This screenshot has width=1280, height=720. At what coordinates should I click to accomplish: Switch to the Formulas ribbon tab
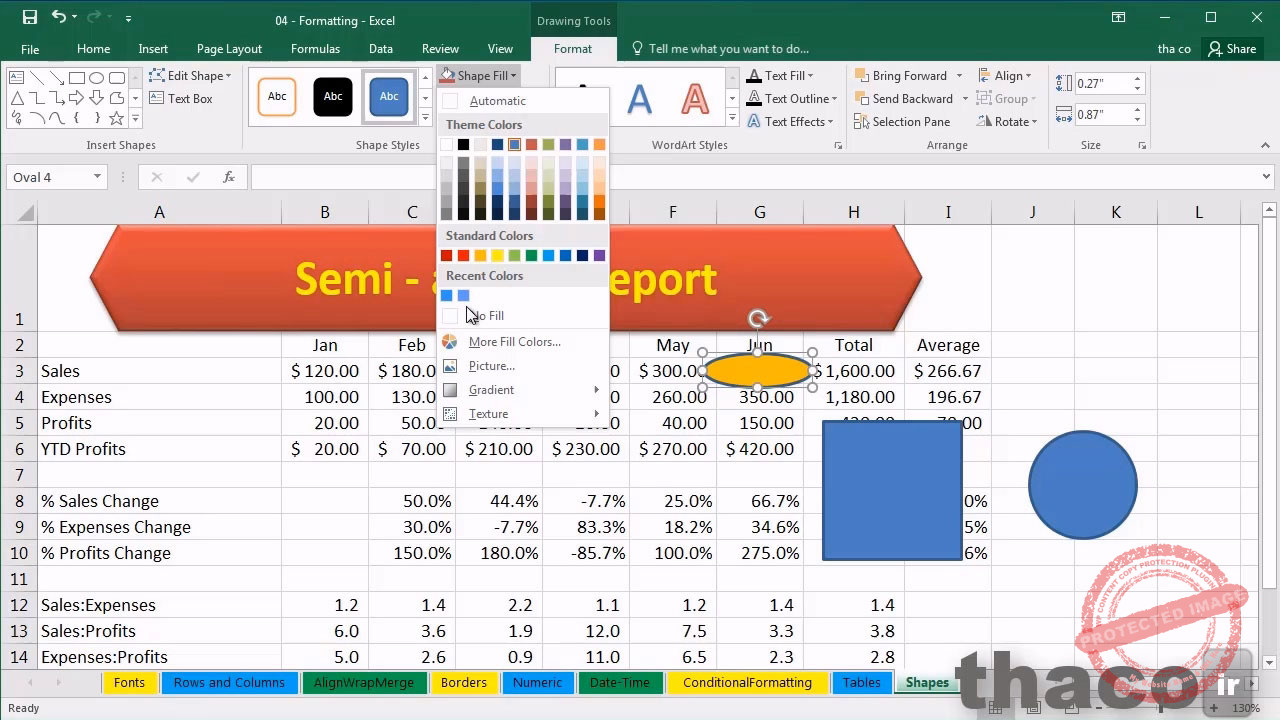(315, 49)
